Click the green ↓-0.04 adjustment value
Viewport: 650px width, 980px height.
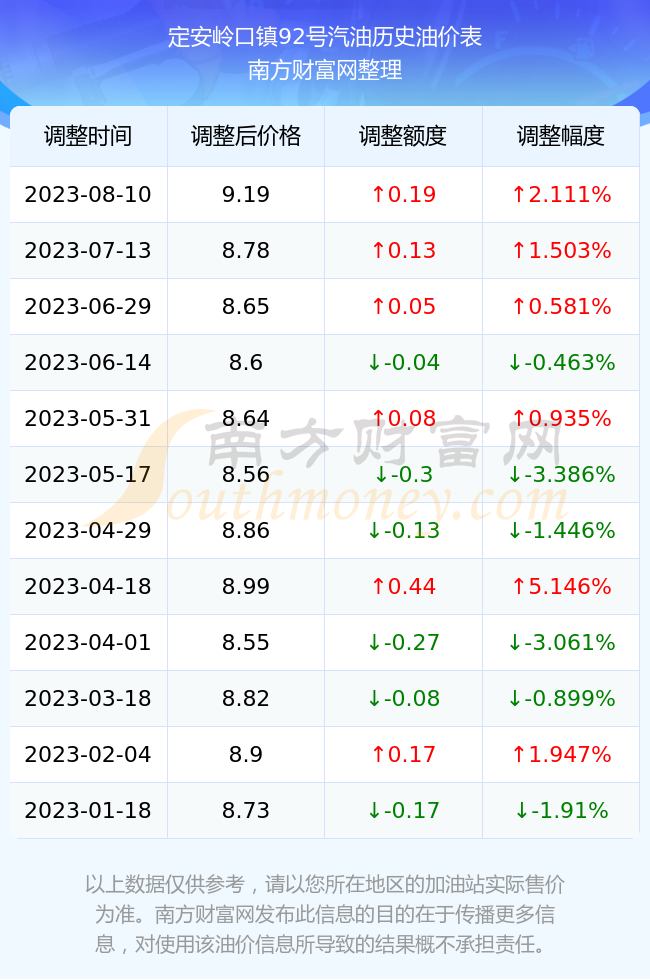tap(403, 362)
